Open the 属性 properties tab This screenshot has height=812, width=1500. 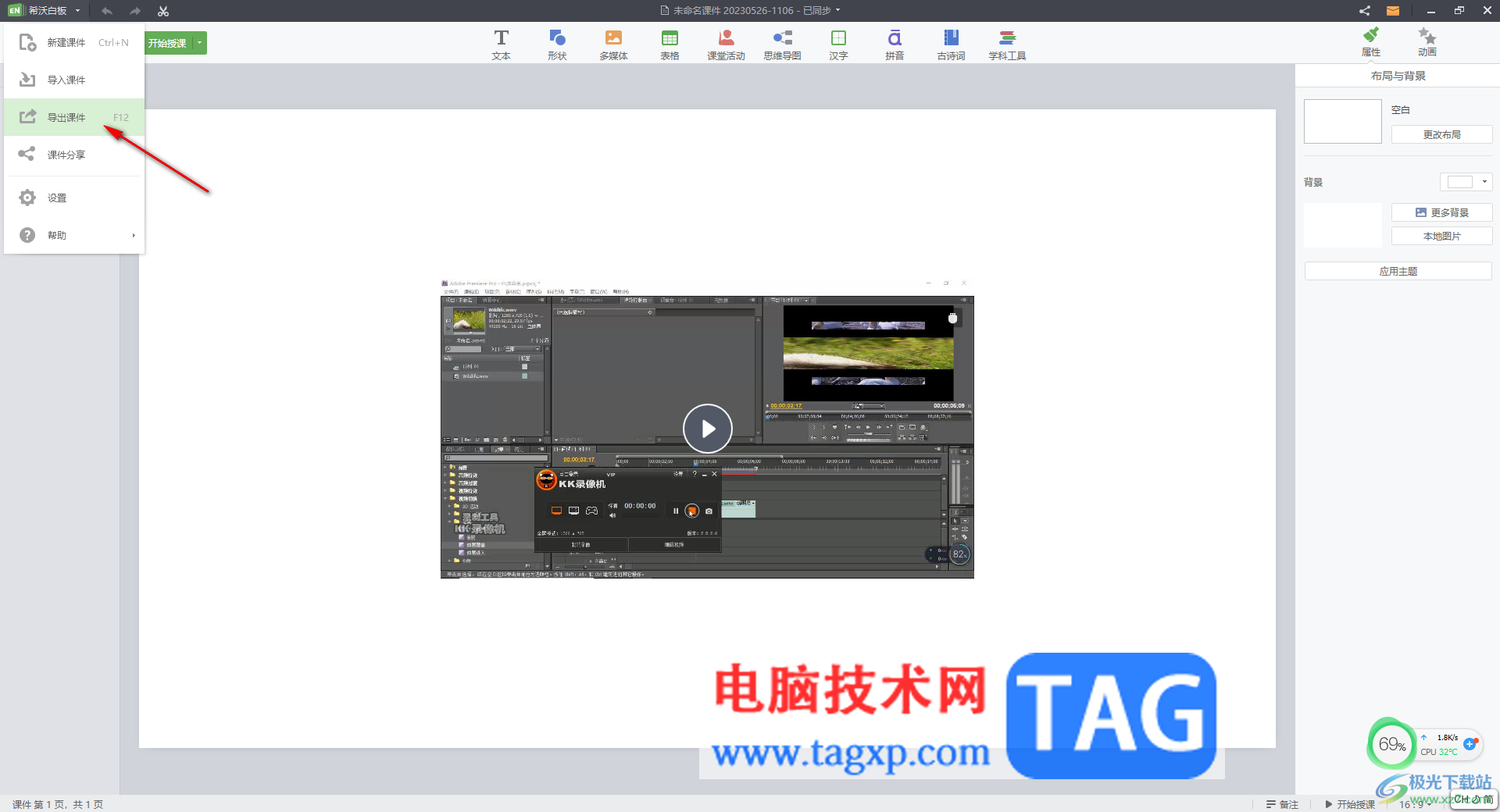pyautogui.click(x=1371, y=42)
